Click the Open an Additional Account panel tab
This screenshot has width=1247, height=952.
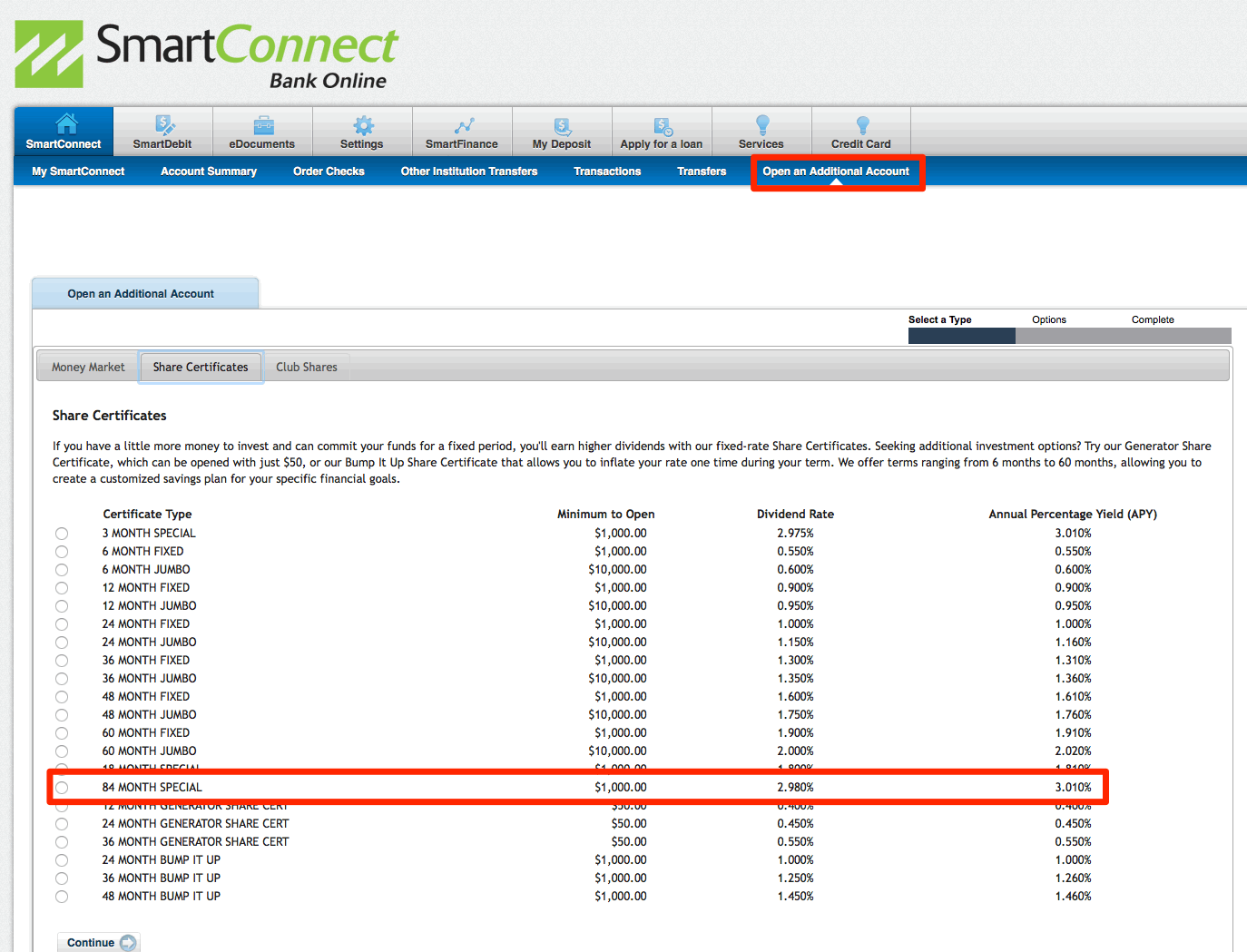[x=145, y=293]
